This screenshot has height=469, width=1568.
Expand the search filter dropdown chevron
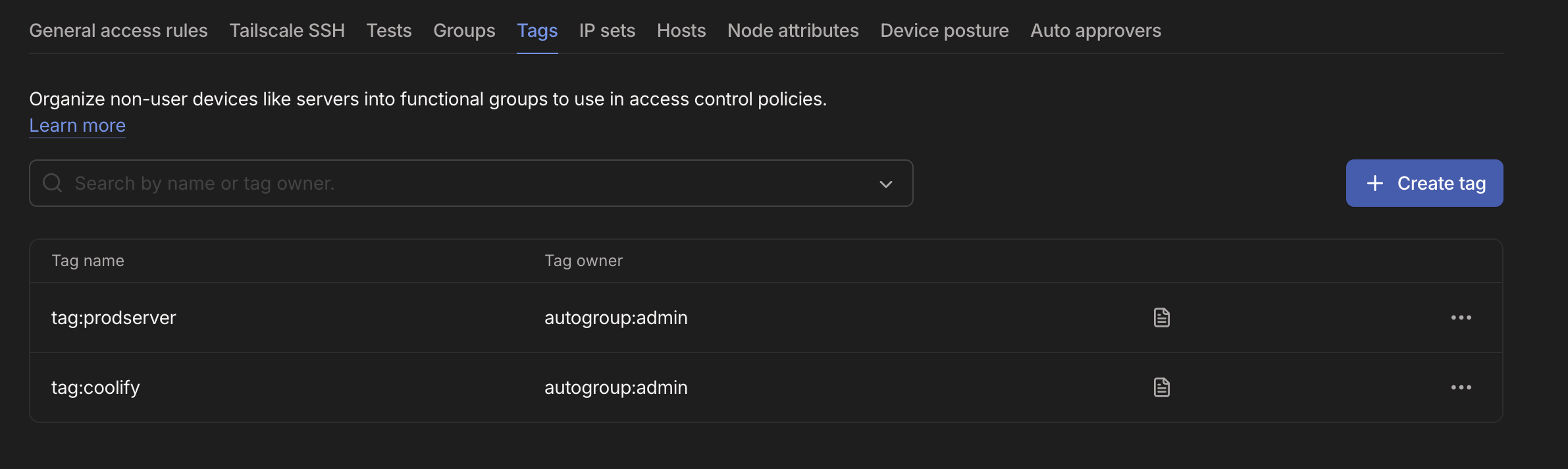point(886,184)
